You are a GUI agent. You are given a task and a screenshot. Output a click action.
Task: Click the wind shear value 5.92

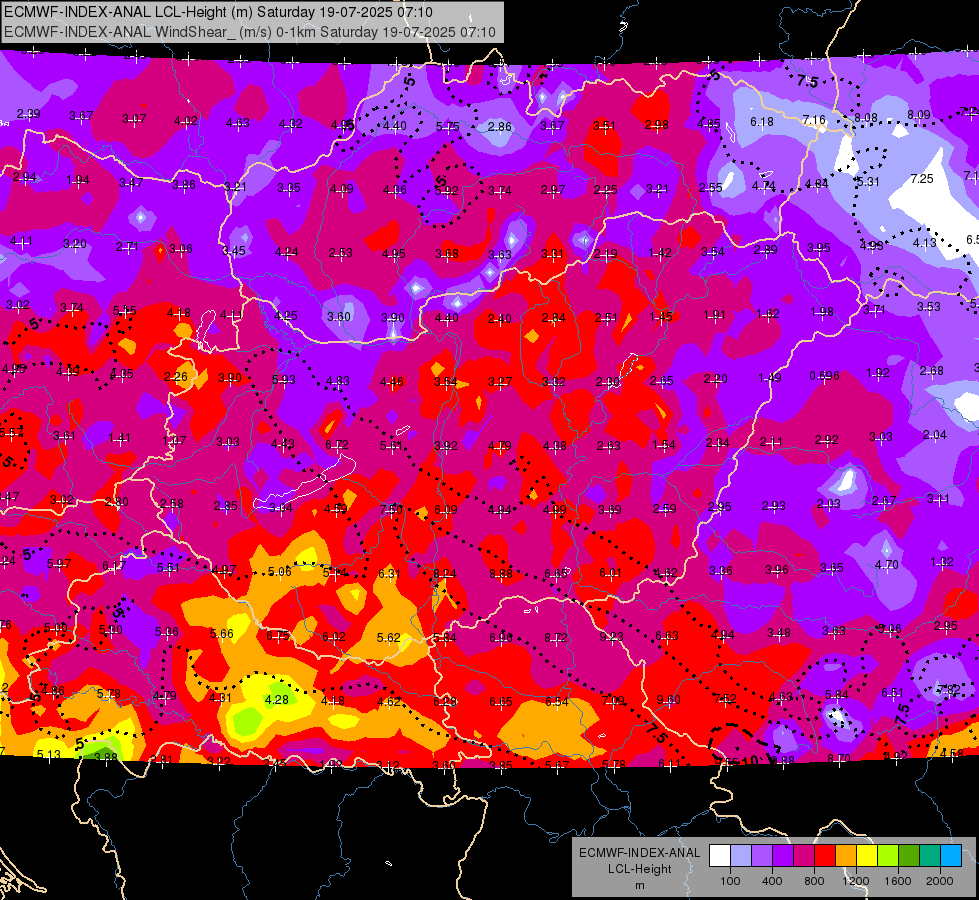coord(446,190)
